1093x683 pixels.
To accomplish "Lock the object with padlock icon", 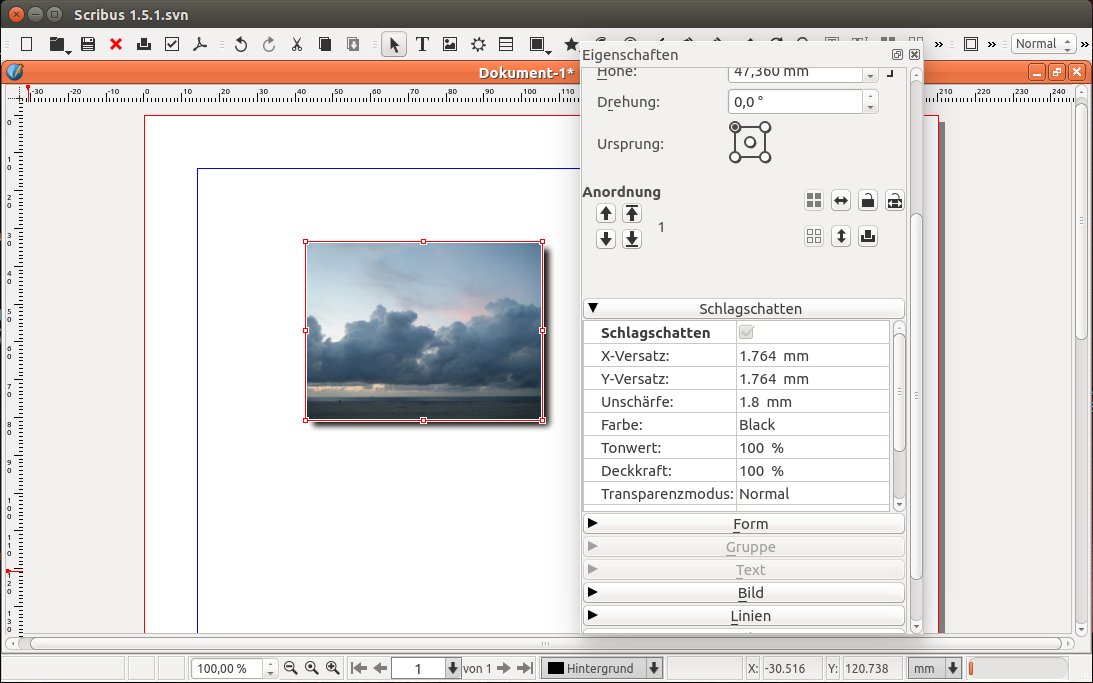I will pyautogui.click(x=868, y=201).
